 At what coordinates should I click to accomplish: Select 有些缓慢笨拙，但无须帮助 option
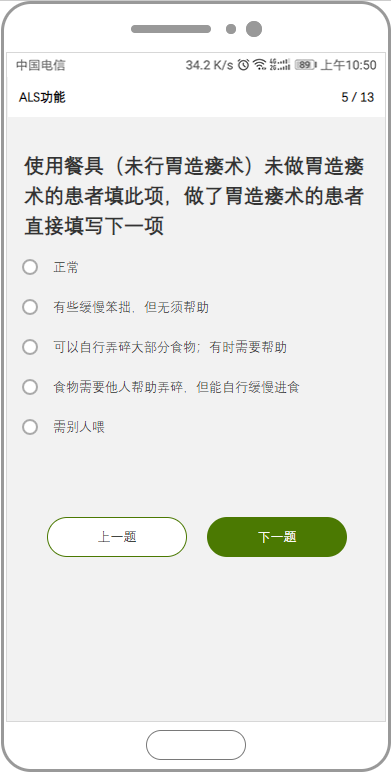[x=30, y=308]
